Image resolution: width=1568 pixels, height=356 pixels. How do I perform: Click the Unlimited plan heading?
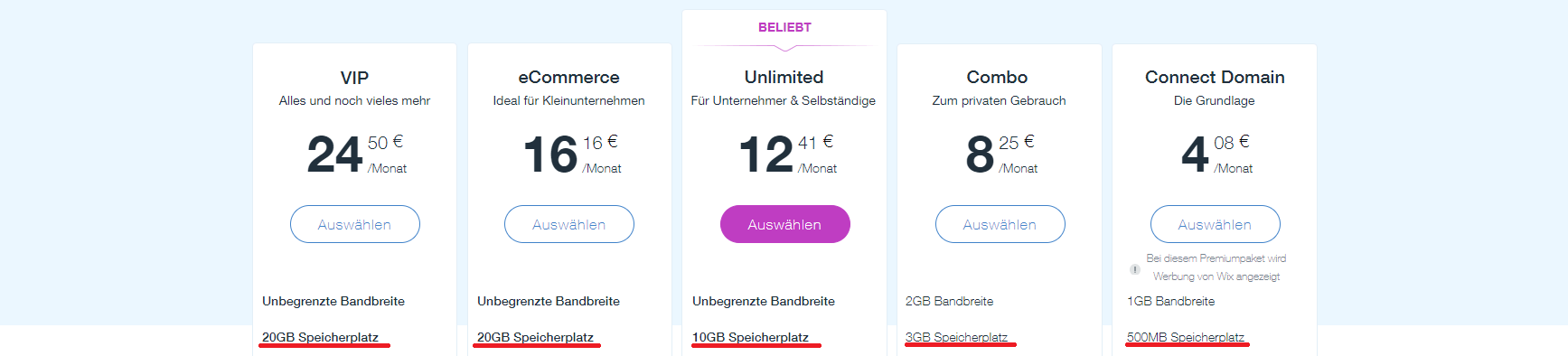pyautogui.click(x=784, y=78)
